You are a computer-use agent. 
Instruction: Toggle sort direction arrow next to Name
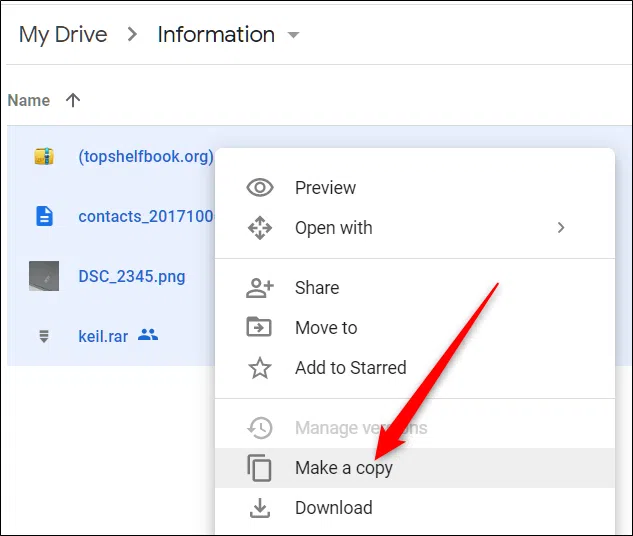[73, 100]
